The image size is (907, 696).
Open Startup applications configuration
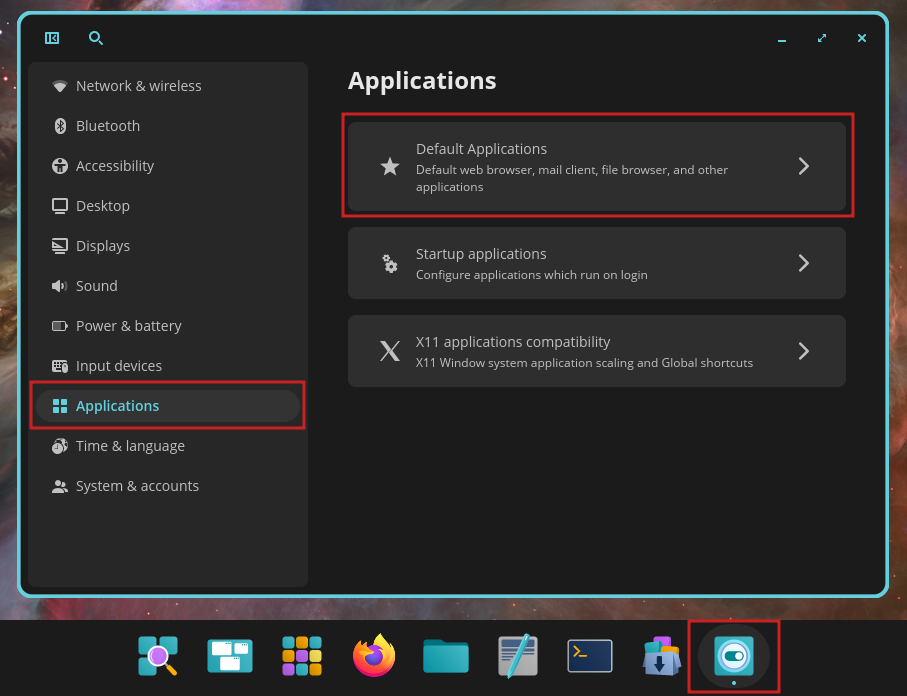click(598, 263)
